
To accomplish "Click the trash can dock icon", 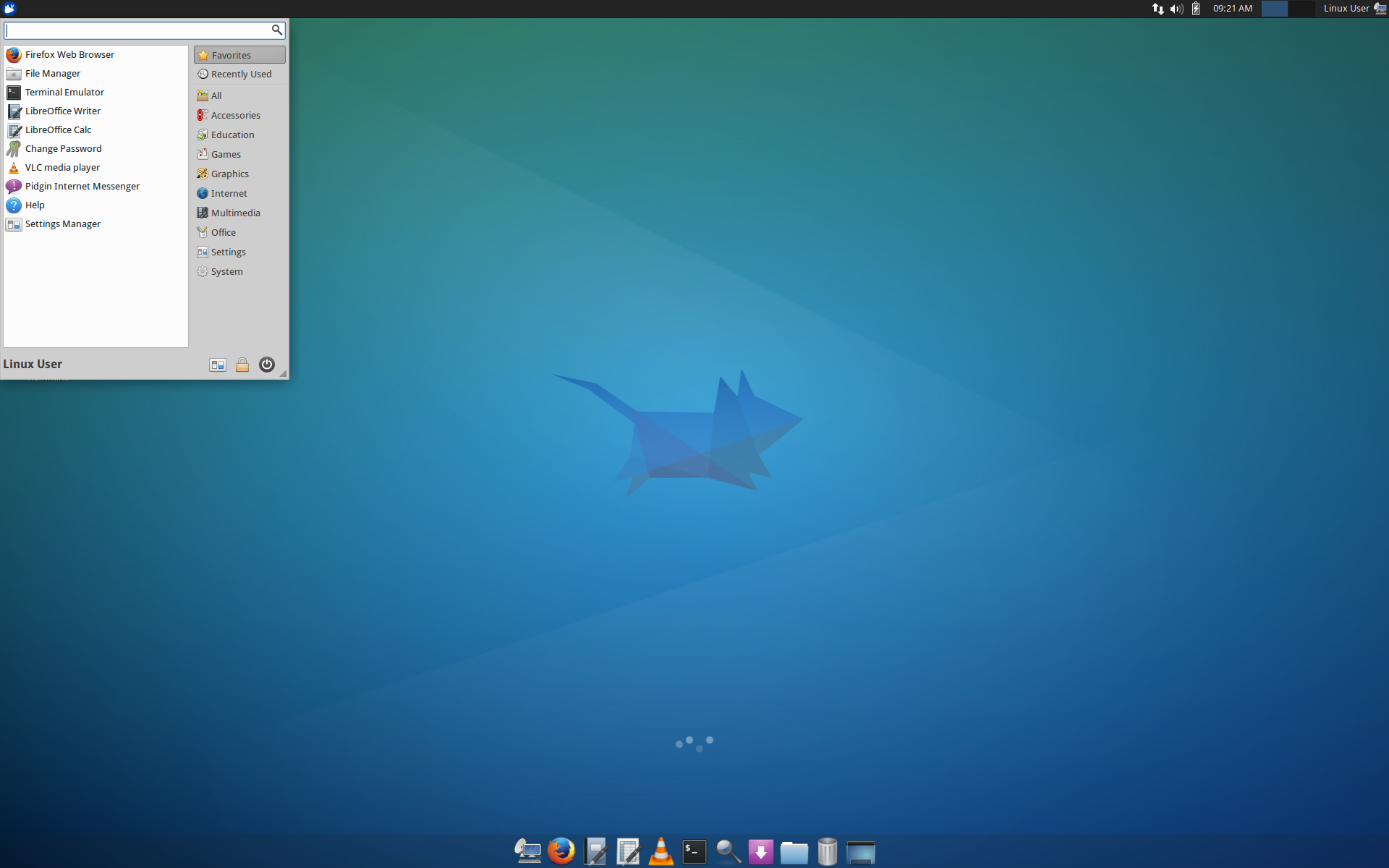I will pyautogui.click(x=827, y=851).
